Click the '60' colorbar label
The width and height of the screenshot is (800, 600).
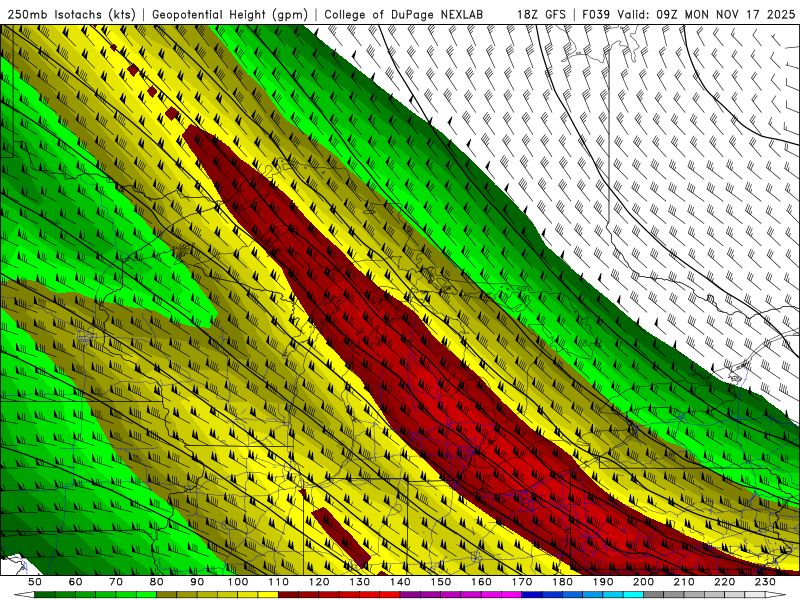76,582
